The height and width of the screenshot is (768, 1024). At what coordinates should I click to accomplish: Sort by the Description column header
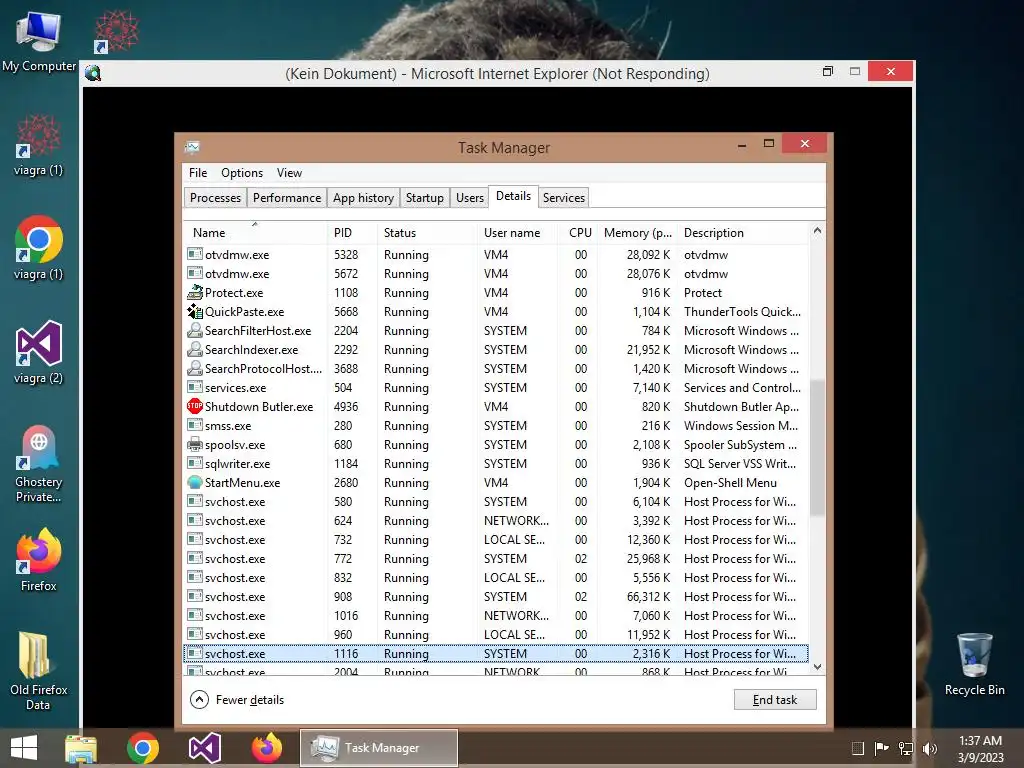coord(743,232)
